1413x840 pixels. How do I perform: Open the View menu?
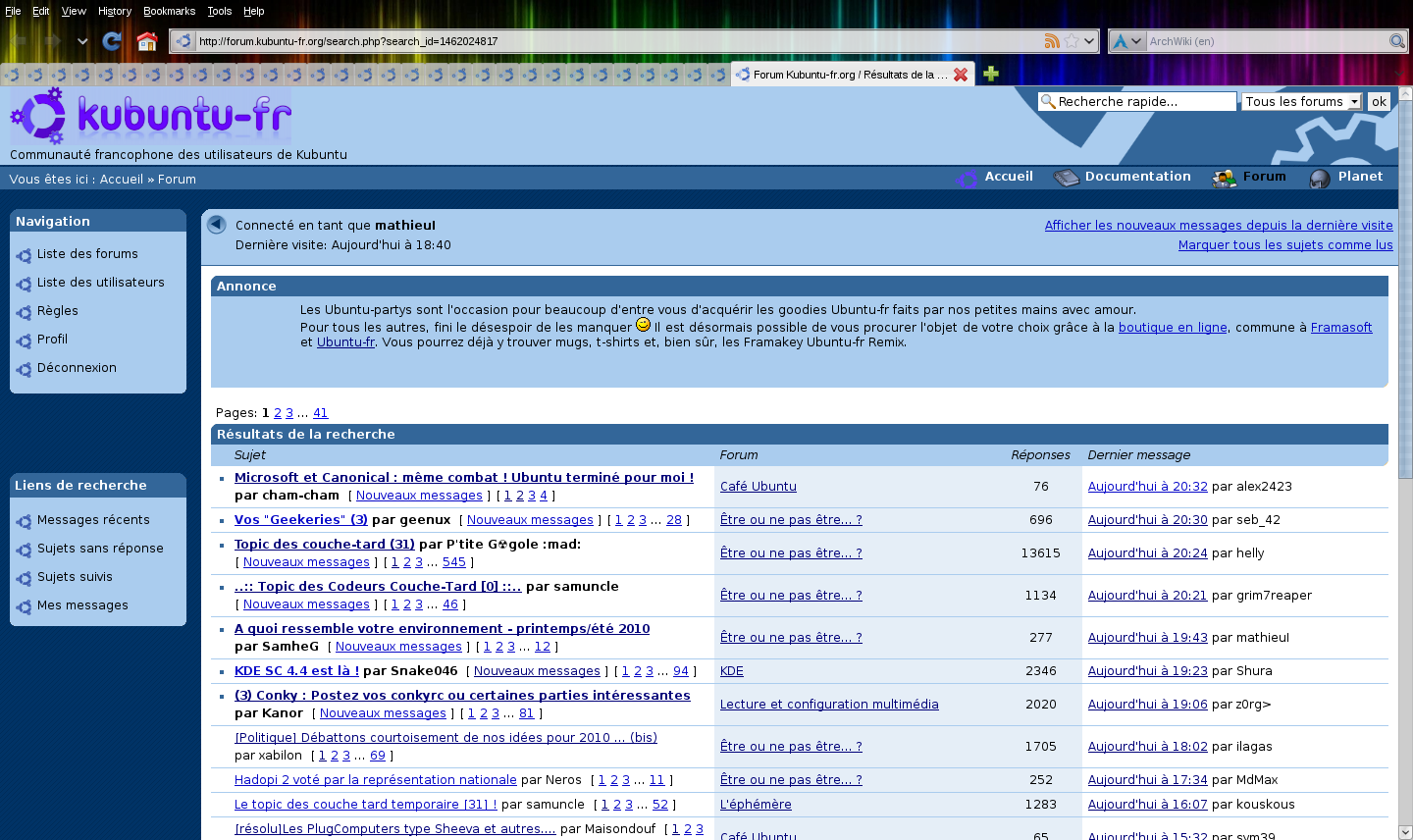(x=74, y=11)
